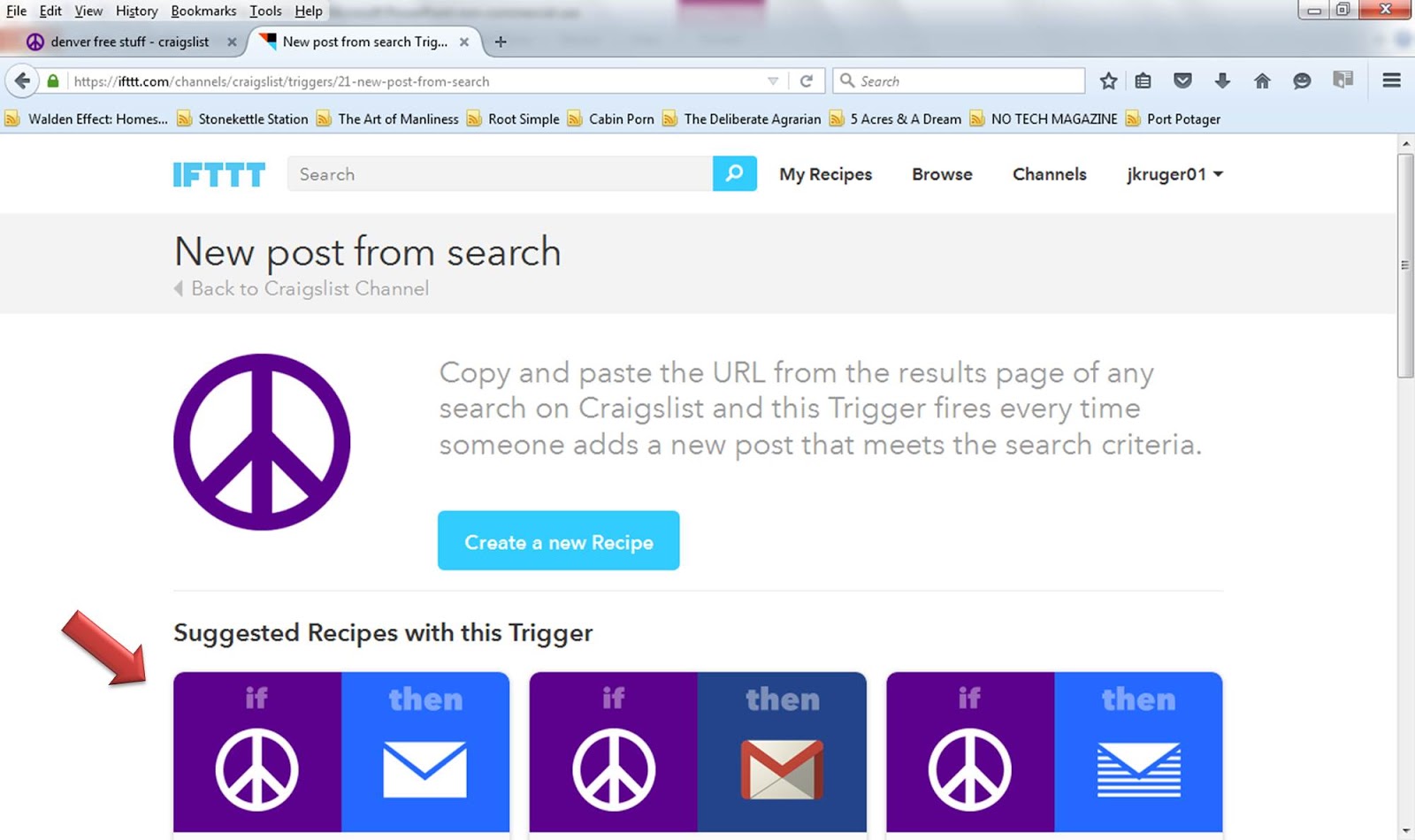Go to My Recipes
This screenshot has width=1415, height=840.
pos(825,174)
